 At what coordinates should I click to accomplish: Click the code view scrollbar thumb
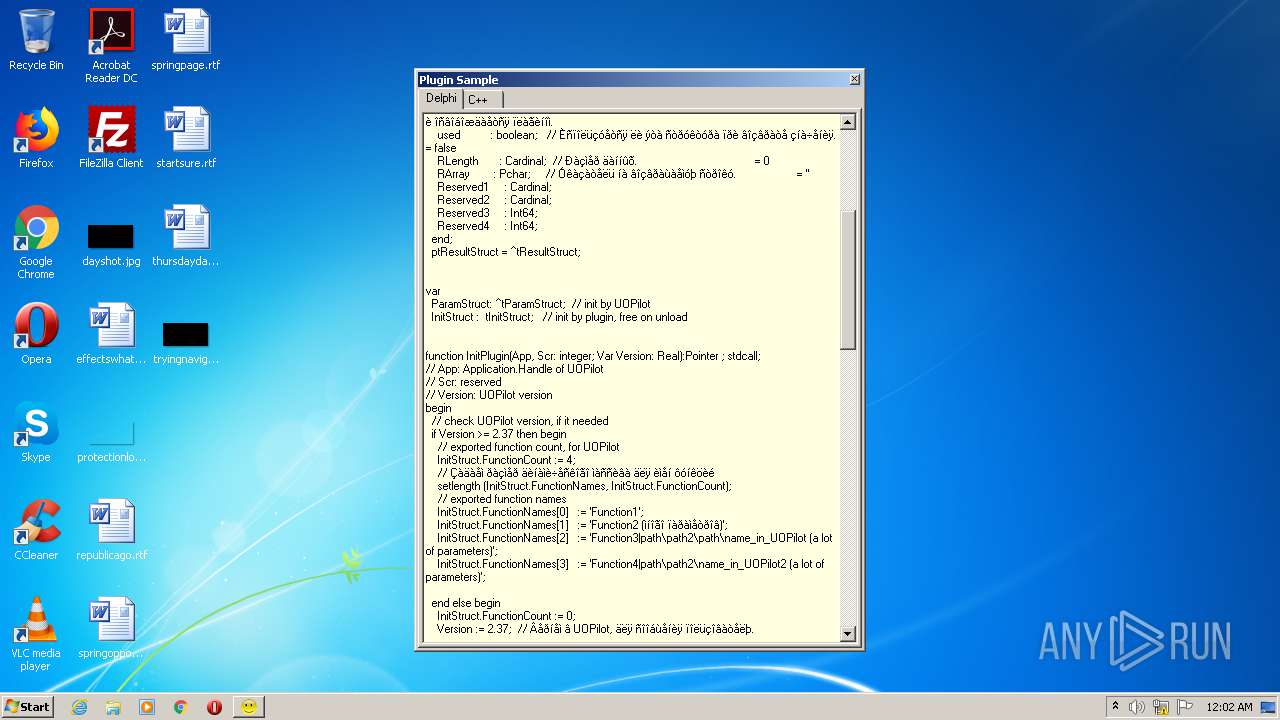pos(847,280)
